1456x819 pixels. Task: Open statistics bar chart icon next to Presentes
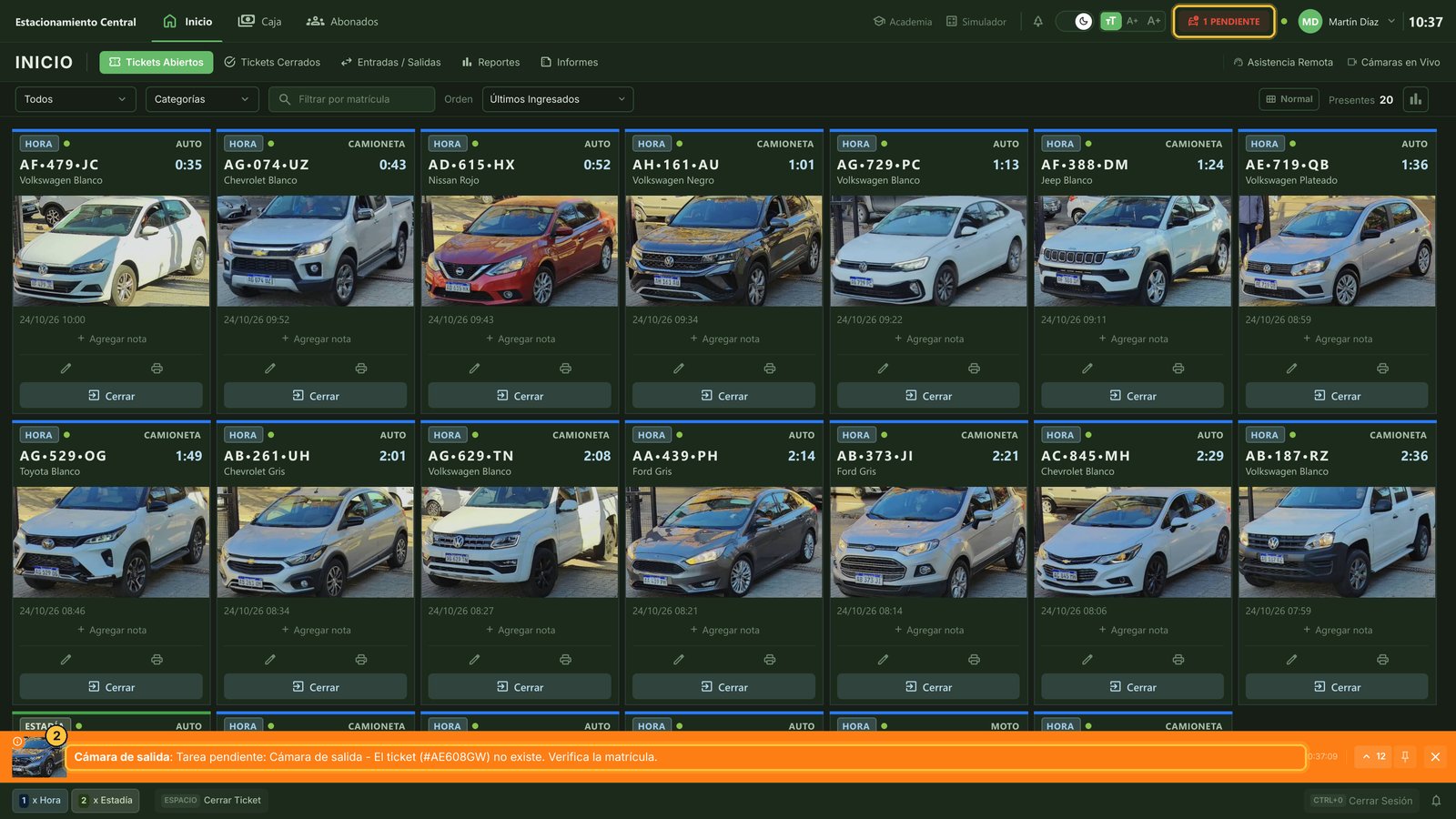(x=1415, y=99)
